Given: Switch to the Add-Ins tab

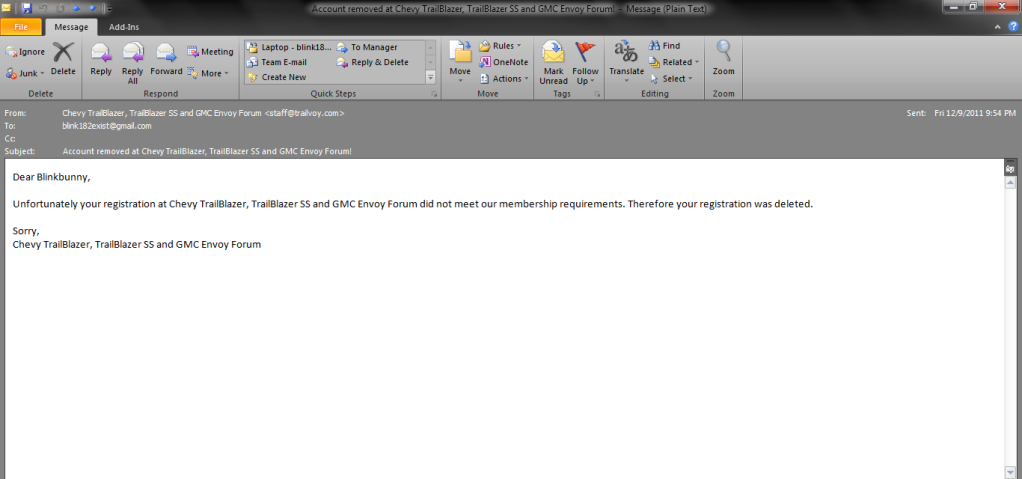Looking at the screenshot, I should click(125, 27).
